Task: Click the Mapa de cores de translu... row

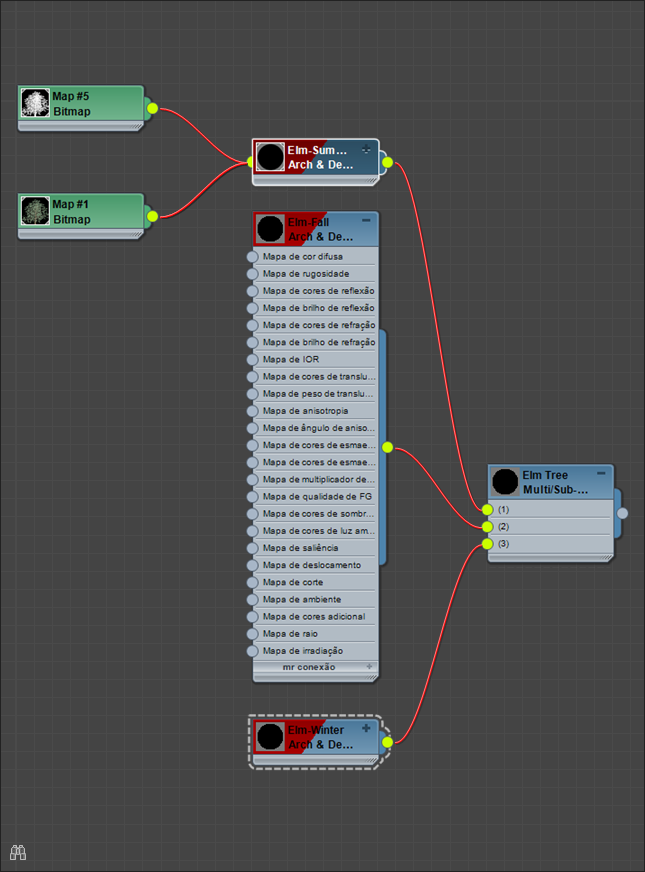Action: [x=315, y=376]
